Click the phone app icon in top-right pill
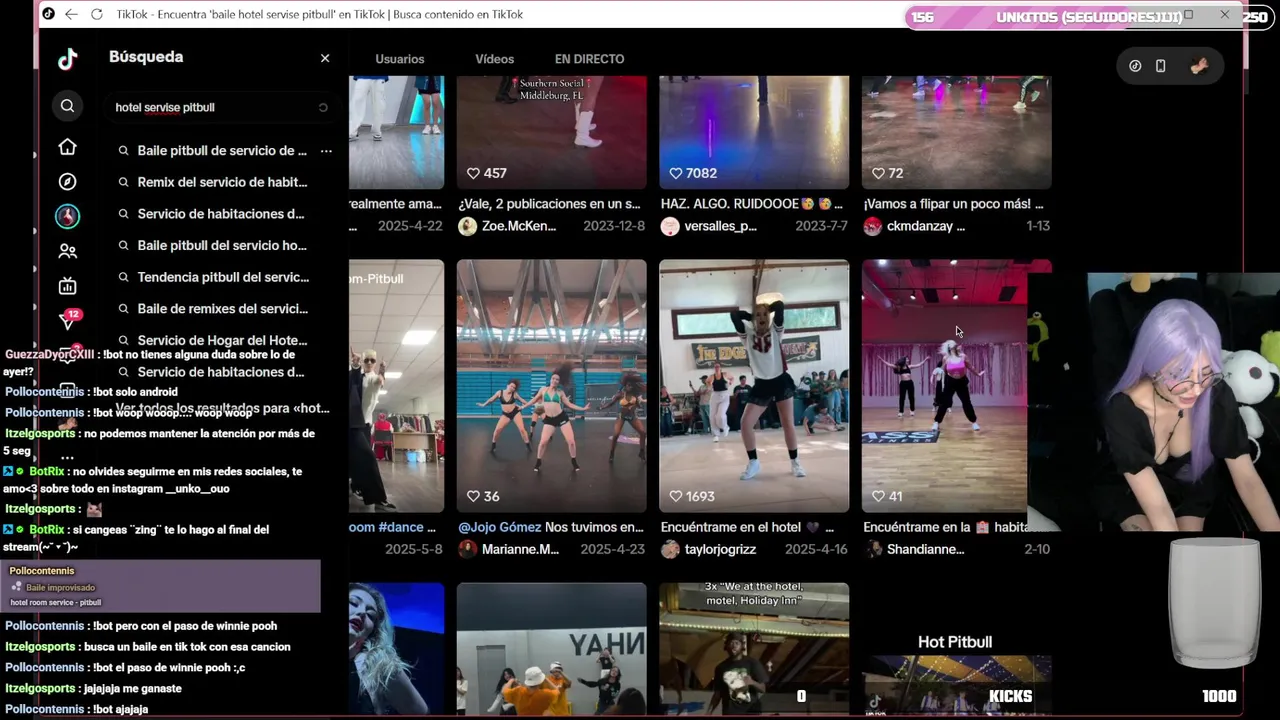1280x720 pixels. [x=1160, y=66]
